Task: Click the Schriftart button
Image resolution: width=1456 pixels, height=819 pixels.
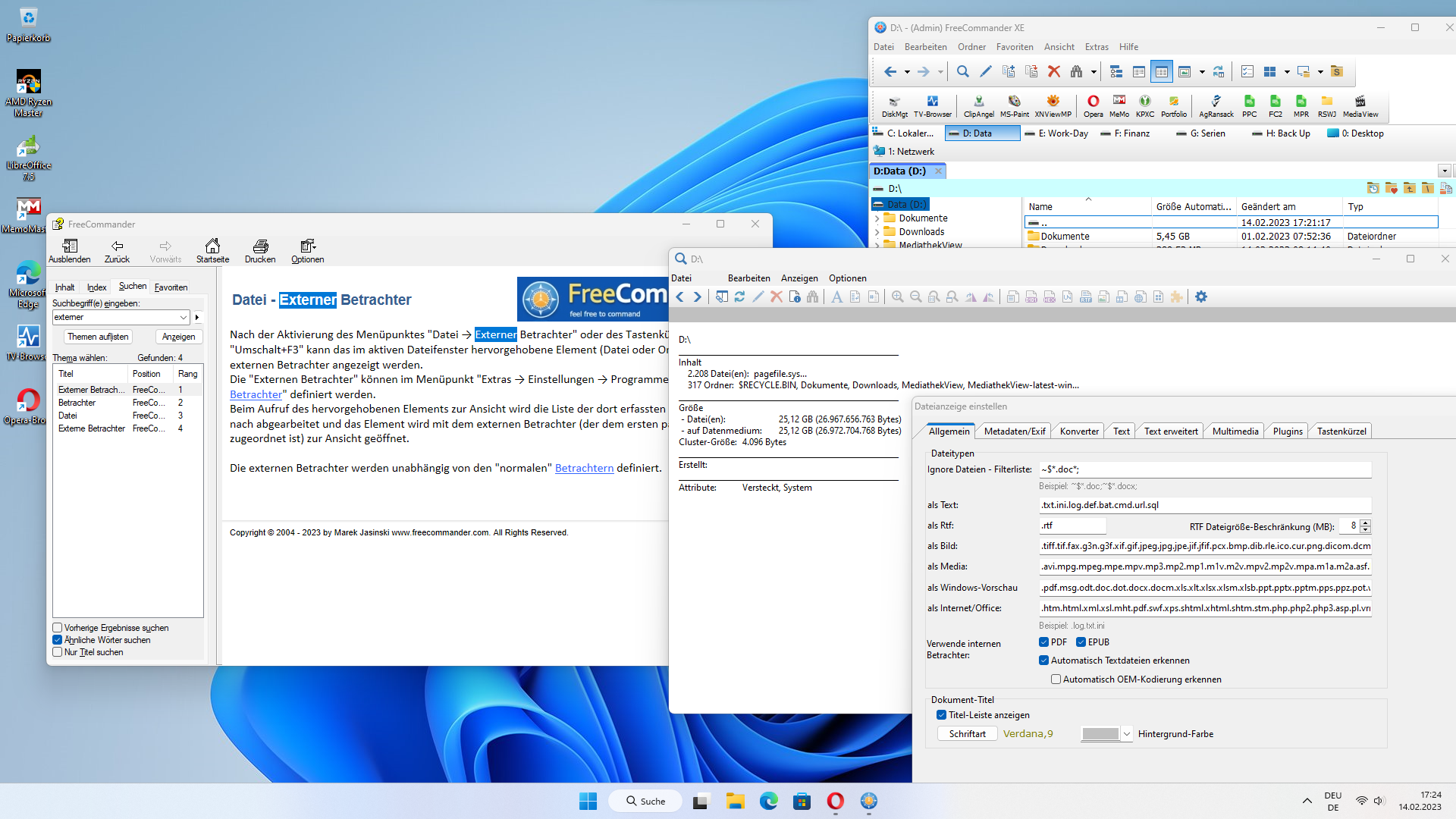Action: (x=968, y=734)
